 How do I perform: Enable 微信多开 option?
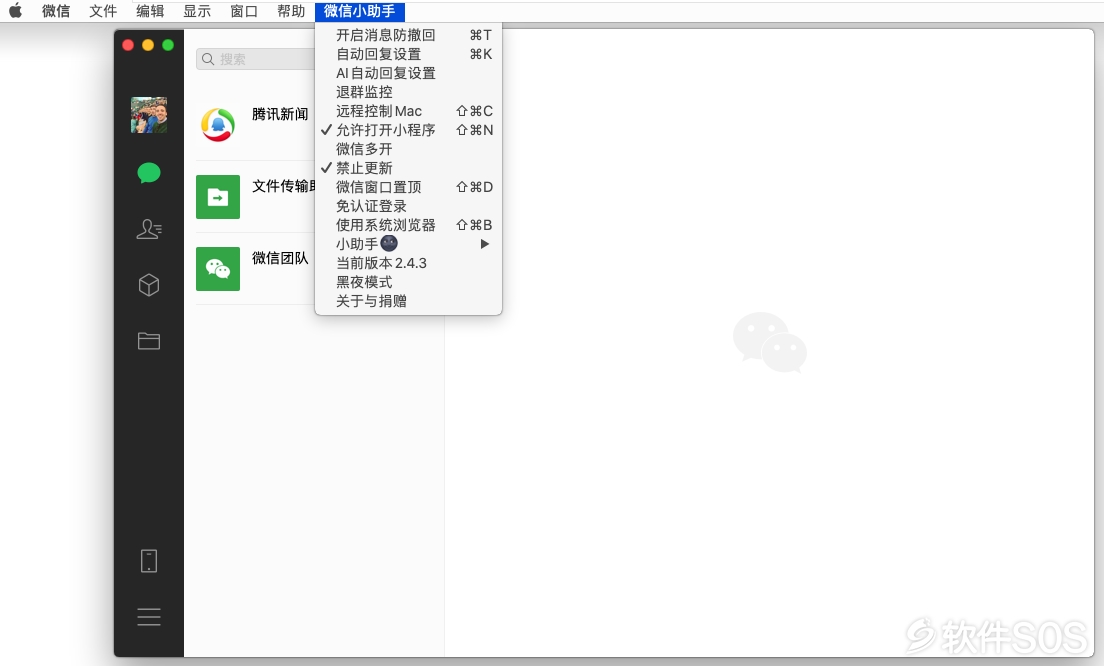tap(408, 149)
